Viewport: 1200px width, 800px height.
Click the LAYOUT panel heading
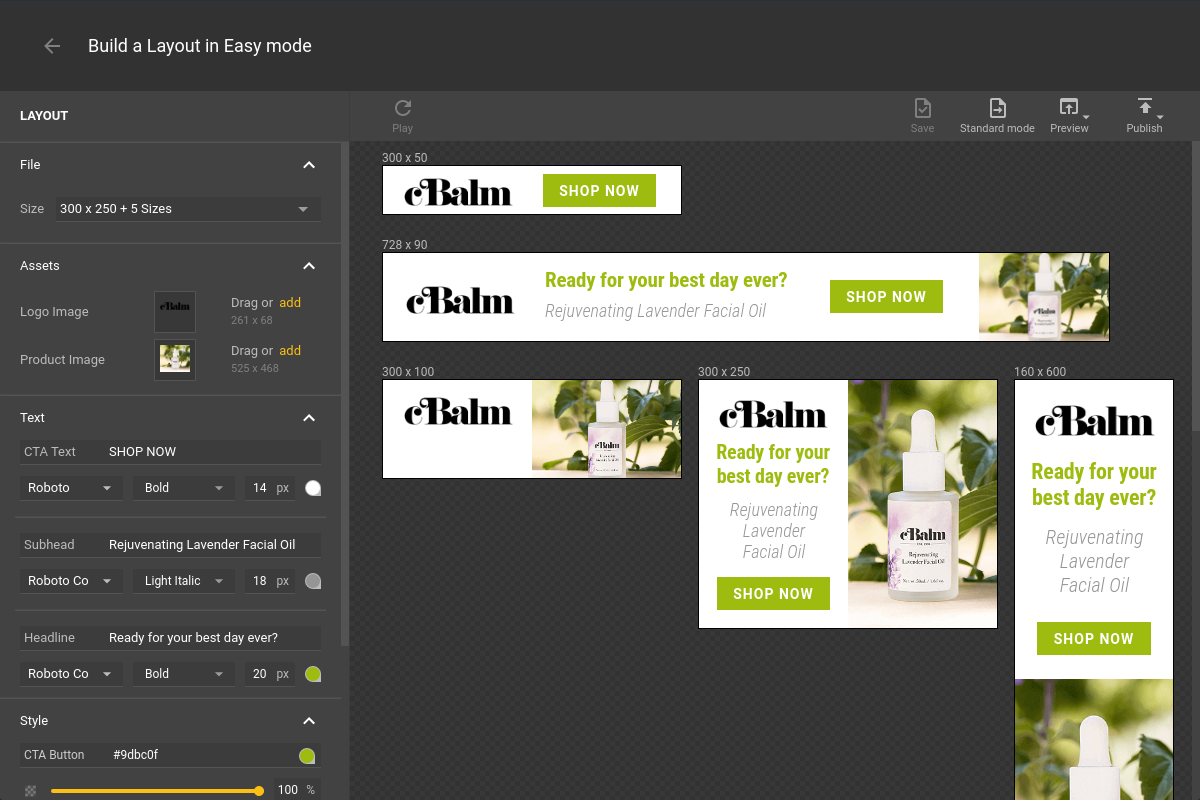pyautogui.click(x=44, y=116)
